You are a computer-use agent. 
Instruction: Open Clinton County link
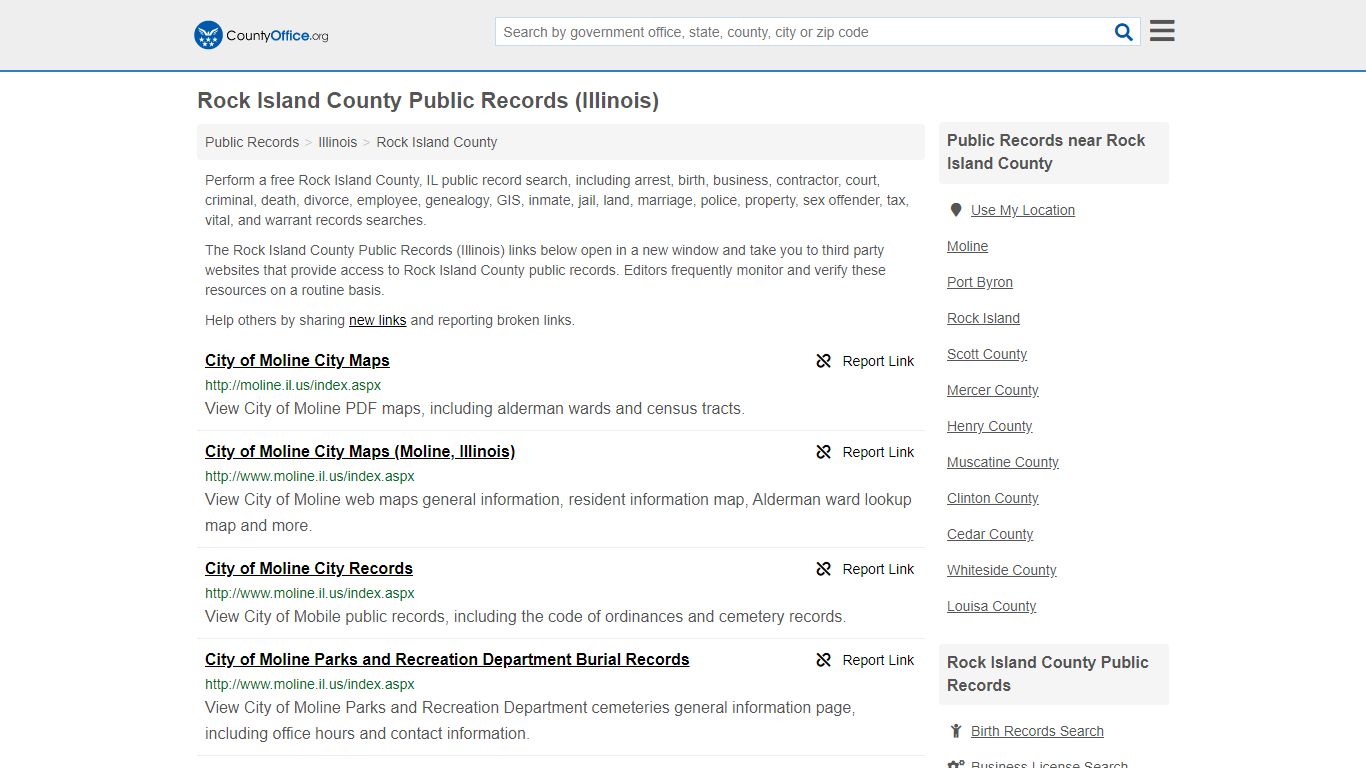993,498
